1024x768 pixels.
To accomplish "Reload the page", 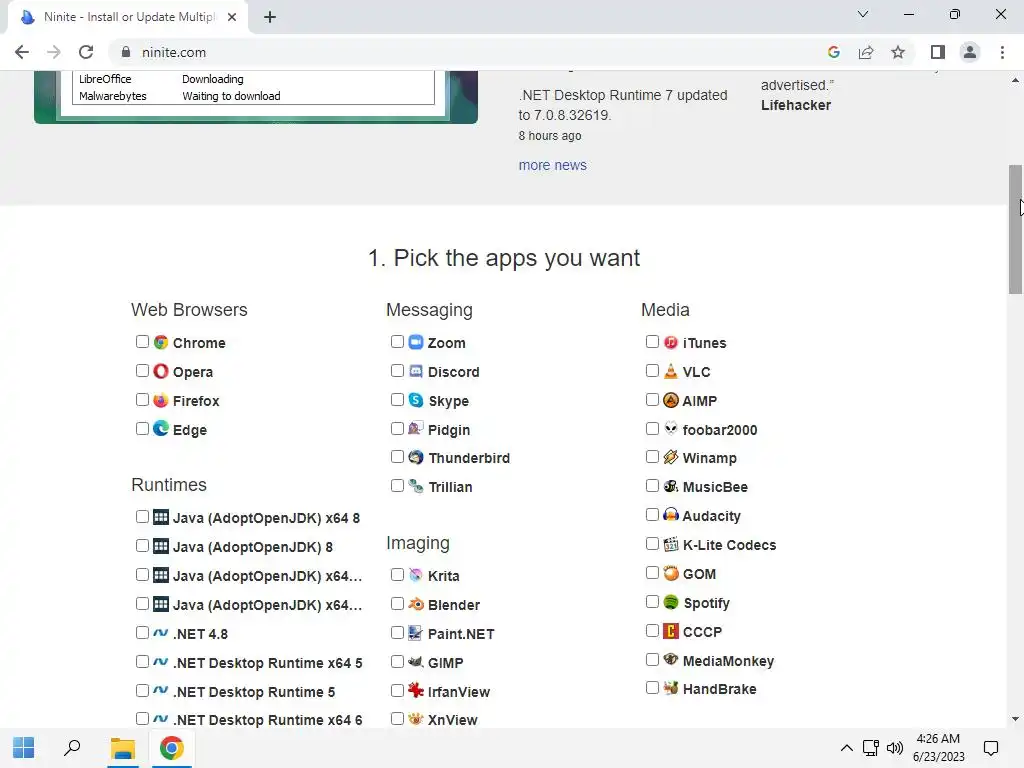I will 86,52.
